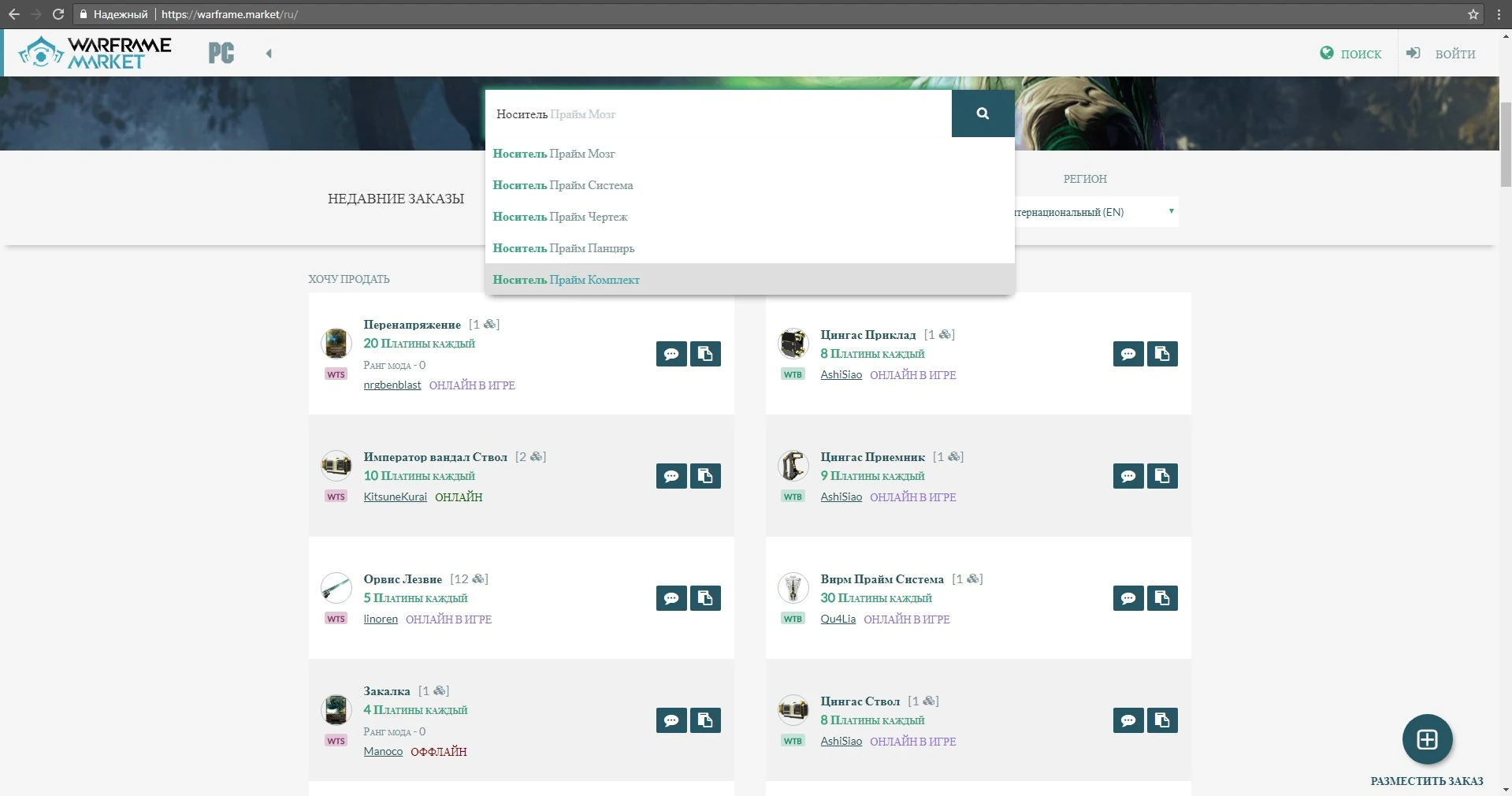Viewport: 1512px width, 796px height.
Task: Open AshiSiao profile on Цингас Приемник order
Action: [x=841, y=497]
